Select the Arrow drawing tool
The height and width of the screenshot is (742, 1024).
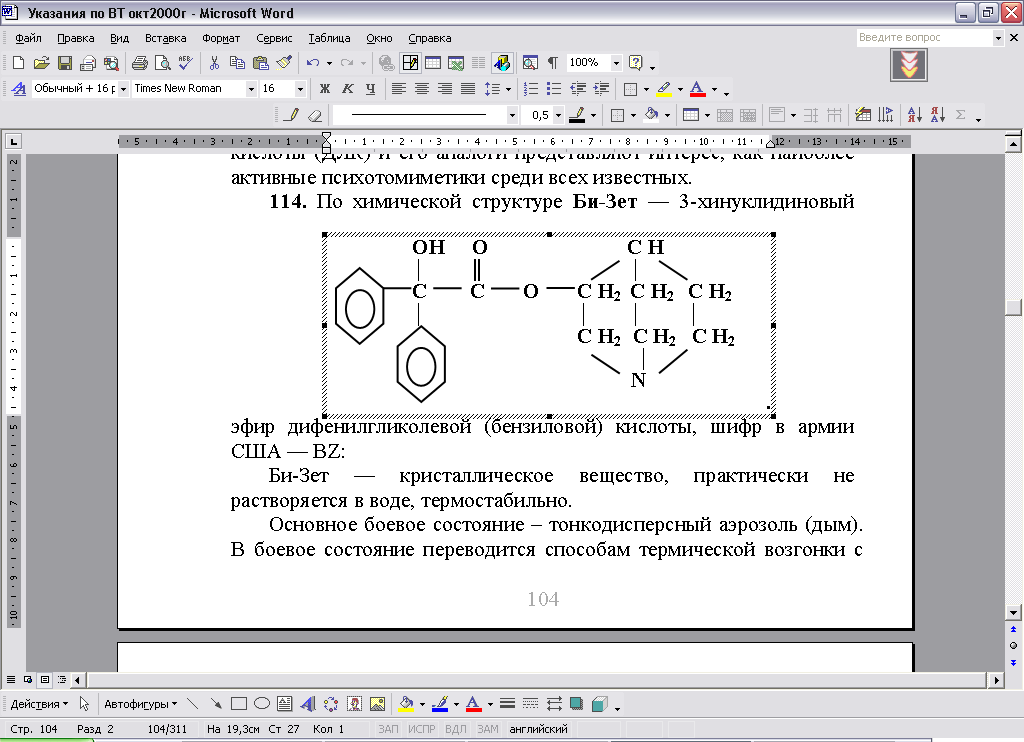tap(216, 703)
